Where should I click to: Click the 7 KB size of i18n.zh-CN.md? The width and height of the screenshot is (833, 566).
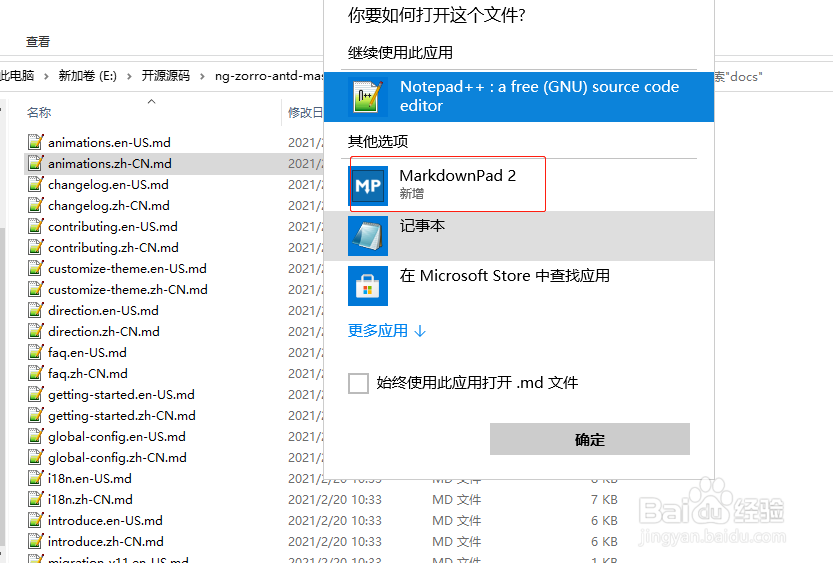(x=604, y=500)
